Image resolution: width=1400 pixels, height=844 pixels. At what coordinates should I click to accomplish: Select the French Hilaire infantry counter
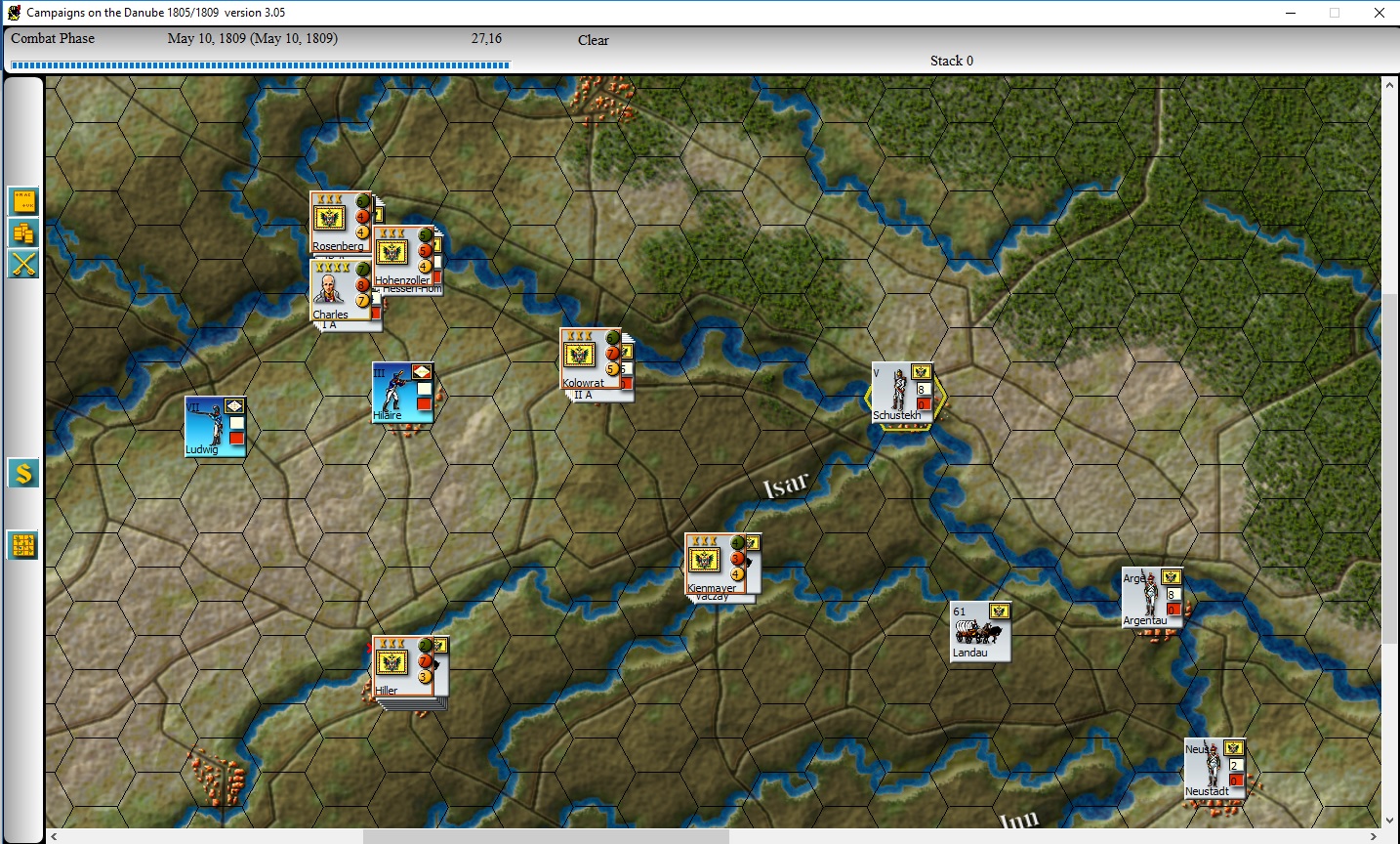[x=402, y=393]
